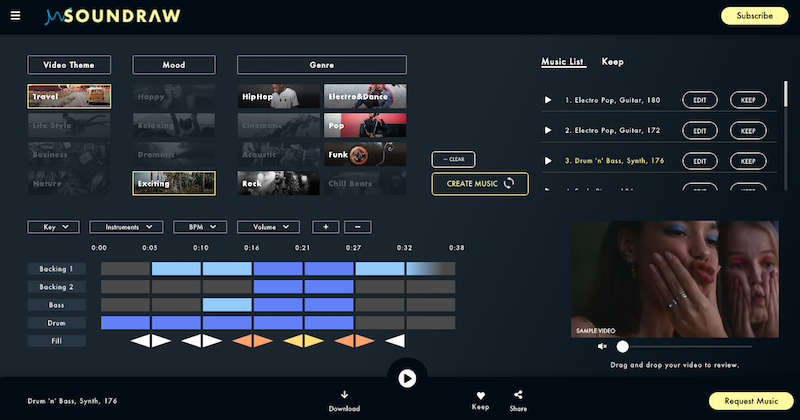The width and height of the screenshot is (800, 420).
Task: Edit track 3 Drum 'n' Bass
Action: tap(700, 161)
